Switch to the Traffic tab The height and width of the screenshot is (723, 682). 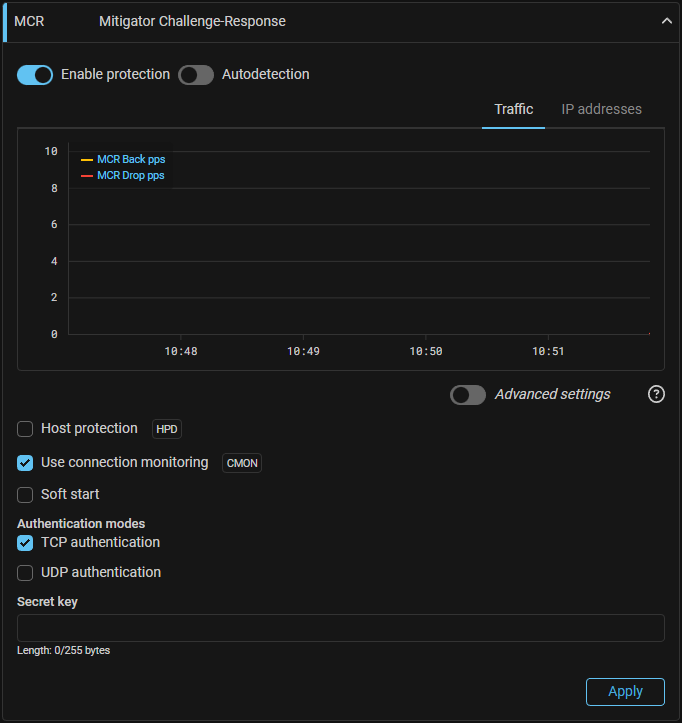tap(513, 109)
